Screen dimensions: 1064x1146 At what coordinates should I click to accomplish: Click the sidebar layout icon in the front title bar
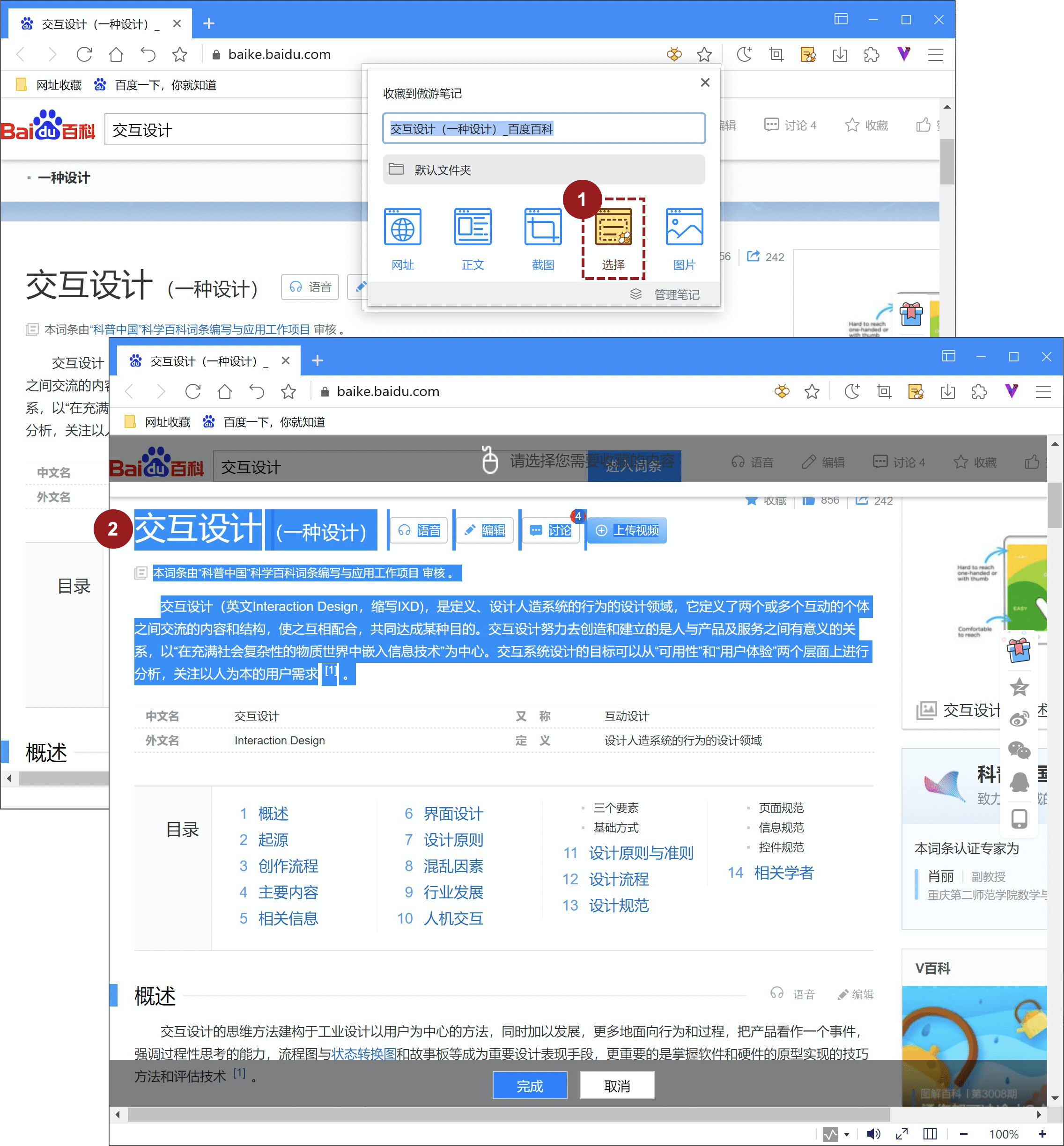point(948,356)
